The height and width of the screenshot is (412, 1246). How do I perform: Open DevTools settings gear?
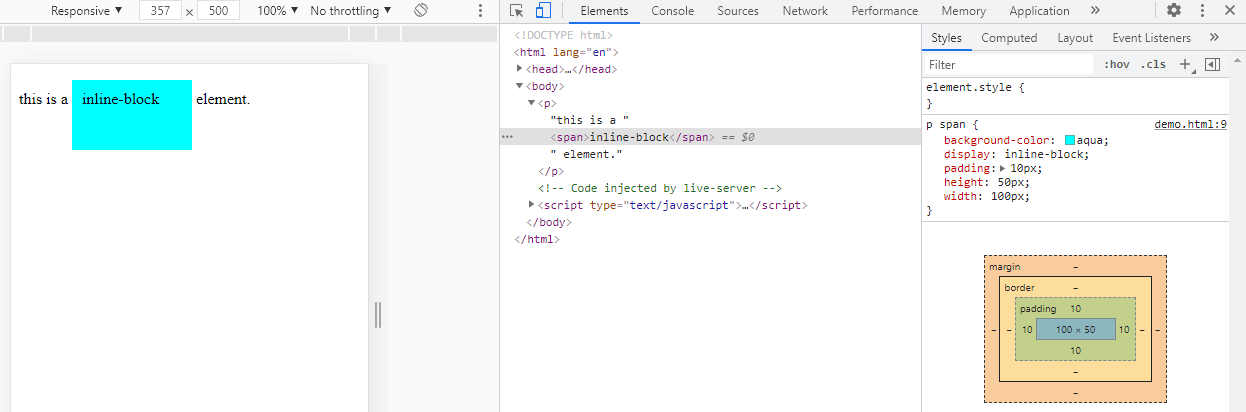[x=1174, y=11]
